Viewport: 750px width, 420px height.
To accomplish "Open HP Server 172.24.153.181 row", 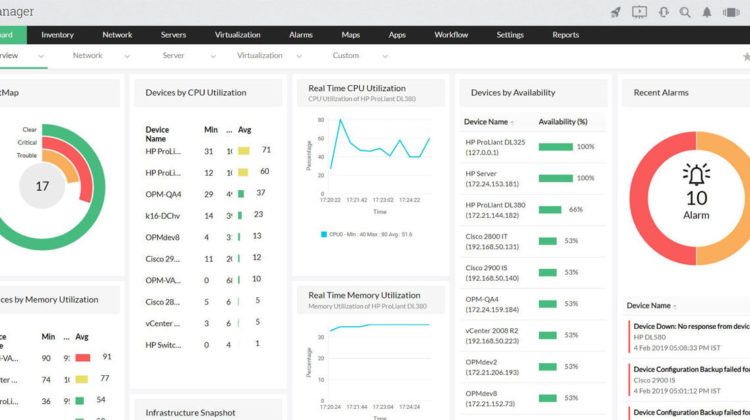I will (532, 178).
